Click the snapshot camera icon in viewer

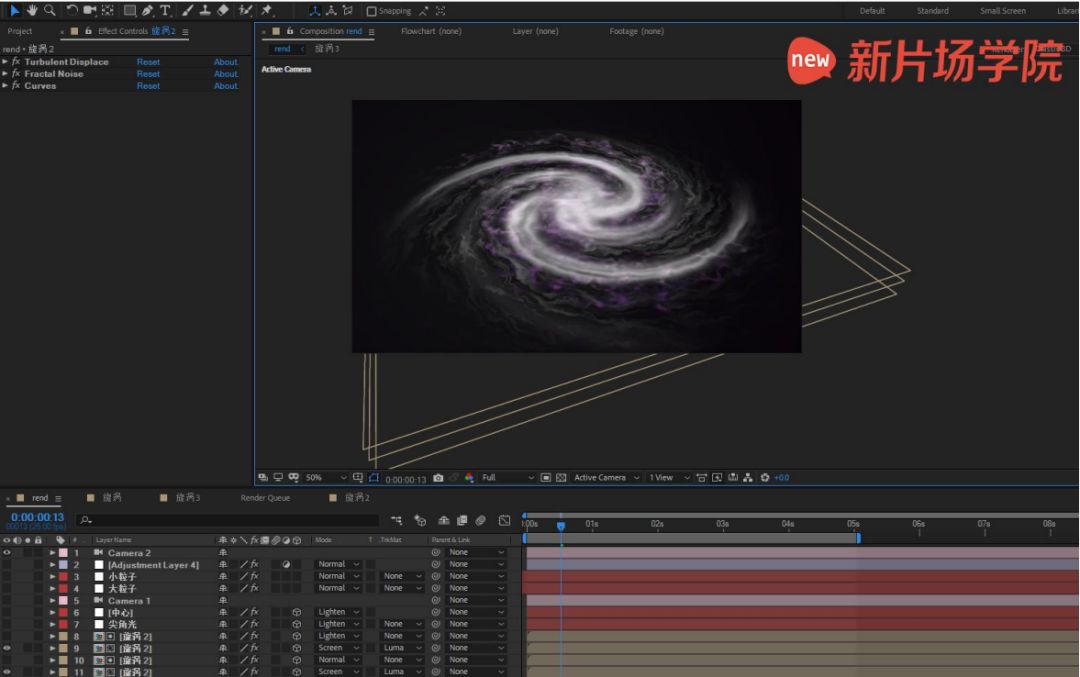pyautogui.click(x=438, y=478)
